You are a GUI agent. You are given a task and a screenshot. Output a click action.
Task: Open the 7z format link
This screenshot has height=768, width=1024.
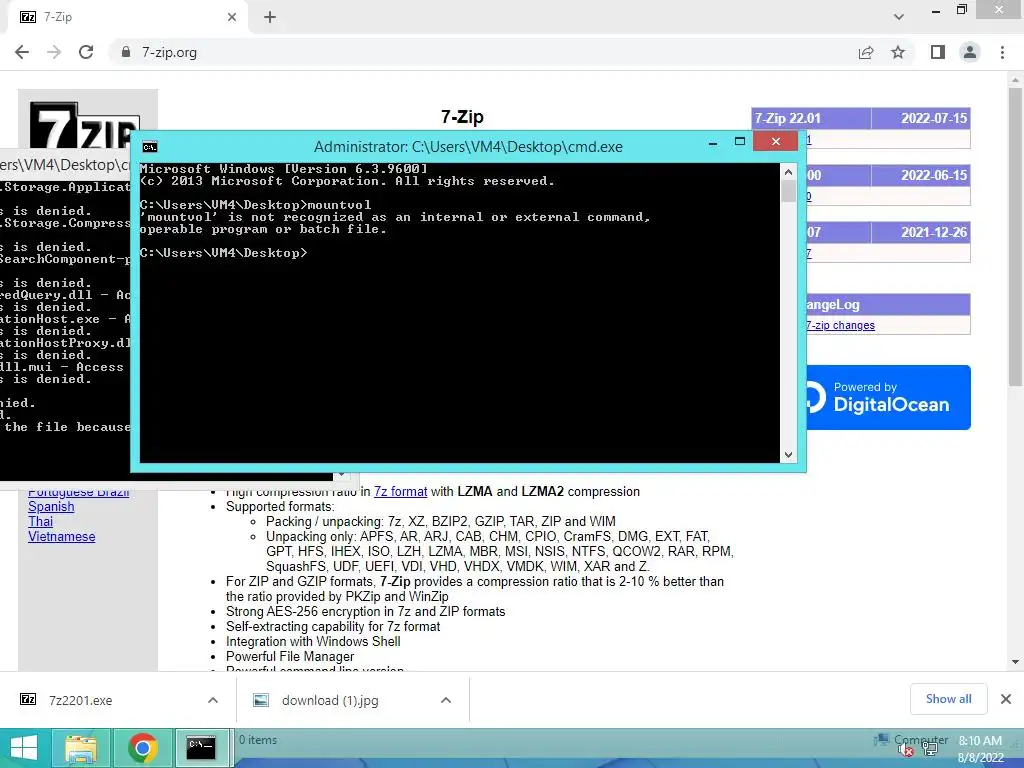click(400, 491)
